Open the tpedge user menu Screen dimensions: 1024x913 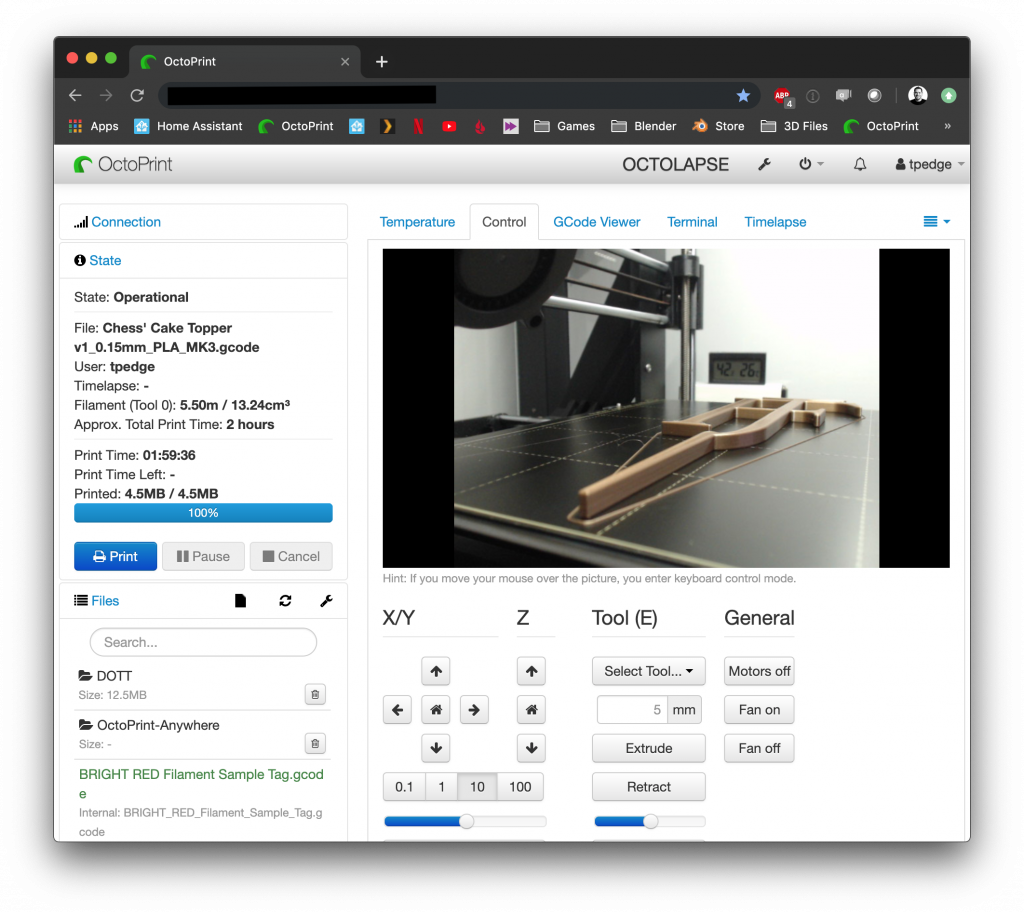(929, 165)
